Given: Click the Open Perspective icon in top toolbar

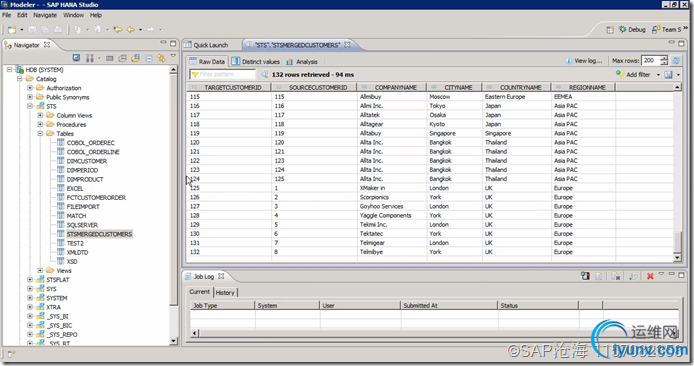Looking at the screenshot, I should 610,29.
